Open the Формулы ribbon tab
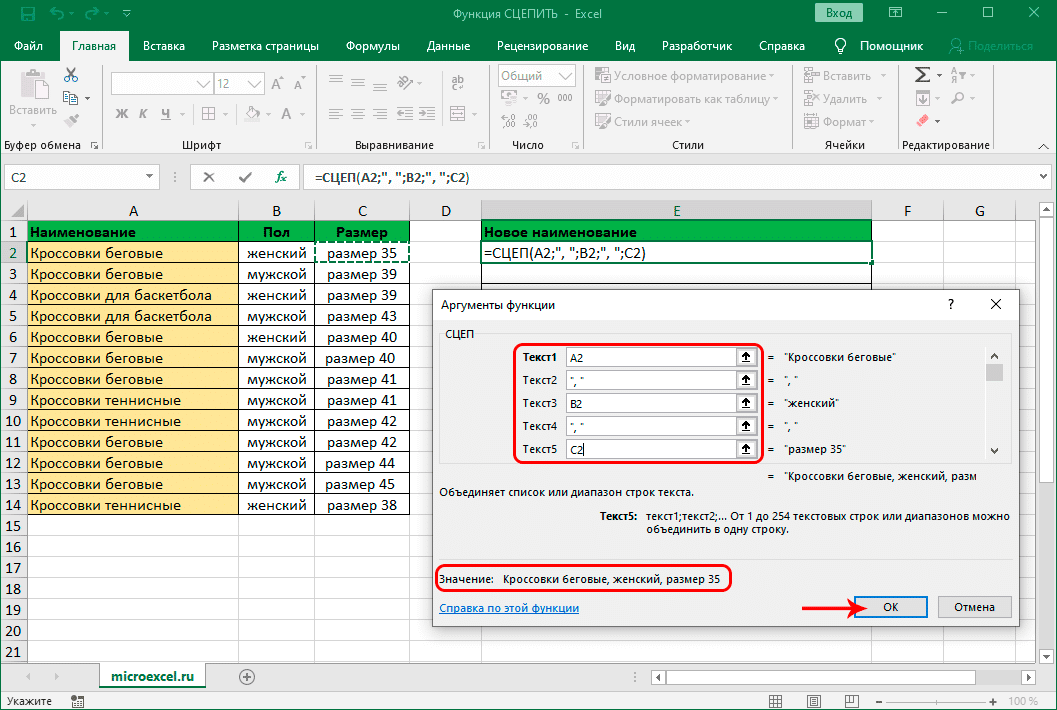Image resolution: width=1057 pixels, height=710 pixels. pos(372,46)
